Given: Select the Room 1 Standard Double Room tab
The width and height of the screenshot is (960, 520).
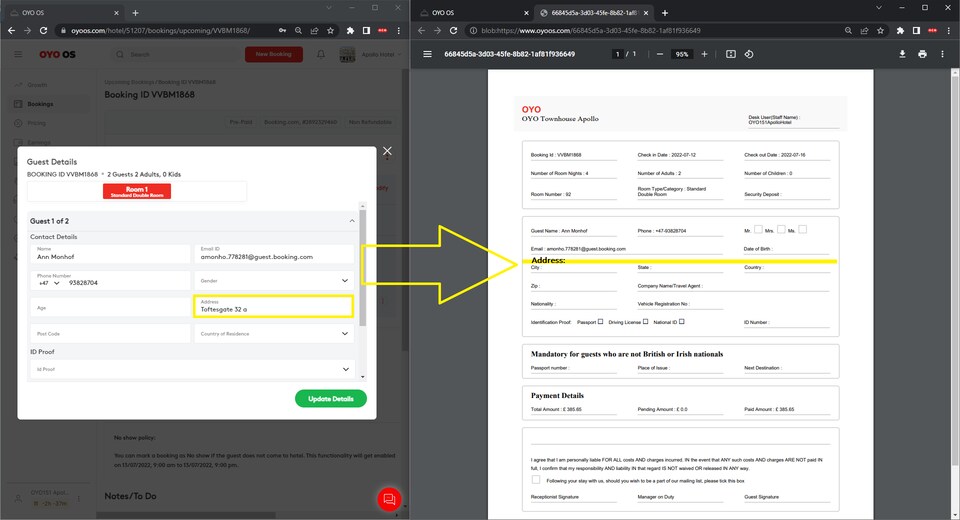Looking at the screenshot, I should click(x=137, y=191).
